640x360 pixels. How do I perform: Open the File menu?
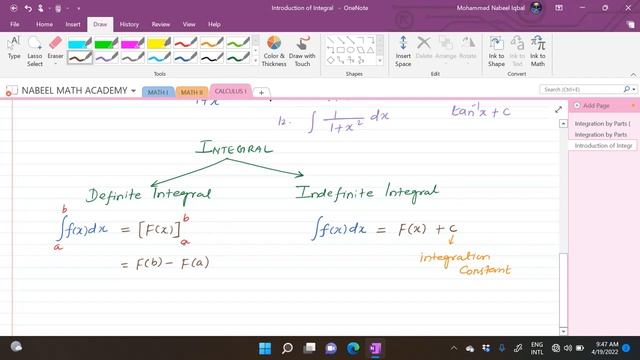tap(15, 24)
